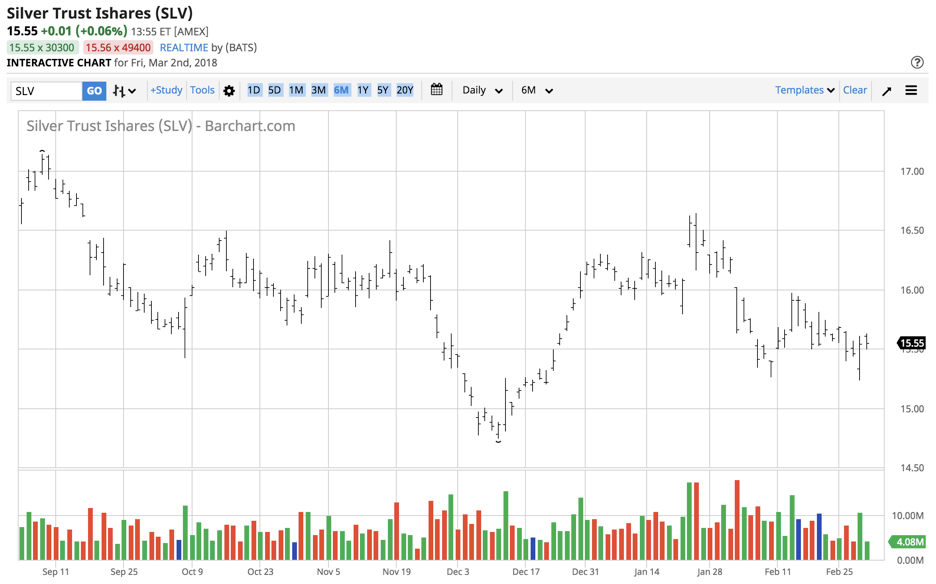Click the Sep 25 date label
The height and width of the screenshot is (584, 936).
[124, 571]
